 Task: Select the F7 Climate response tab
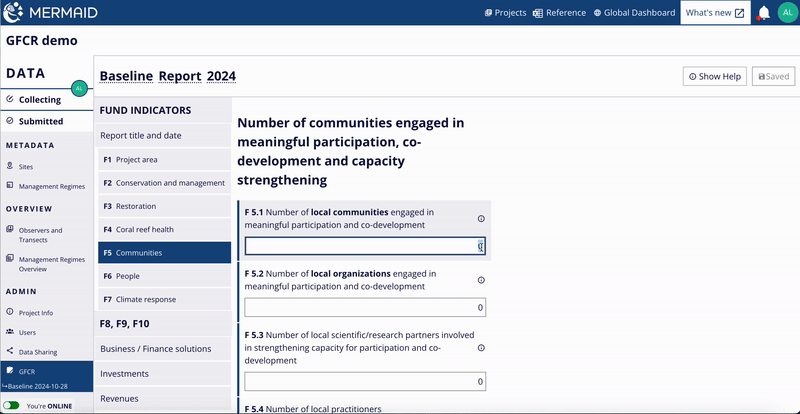point(165,300)
